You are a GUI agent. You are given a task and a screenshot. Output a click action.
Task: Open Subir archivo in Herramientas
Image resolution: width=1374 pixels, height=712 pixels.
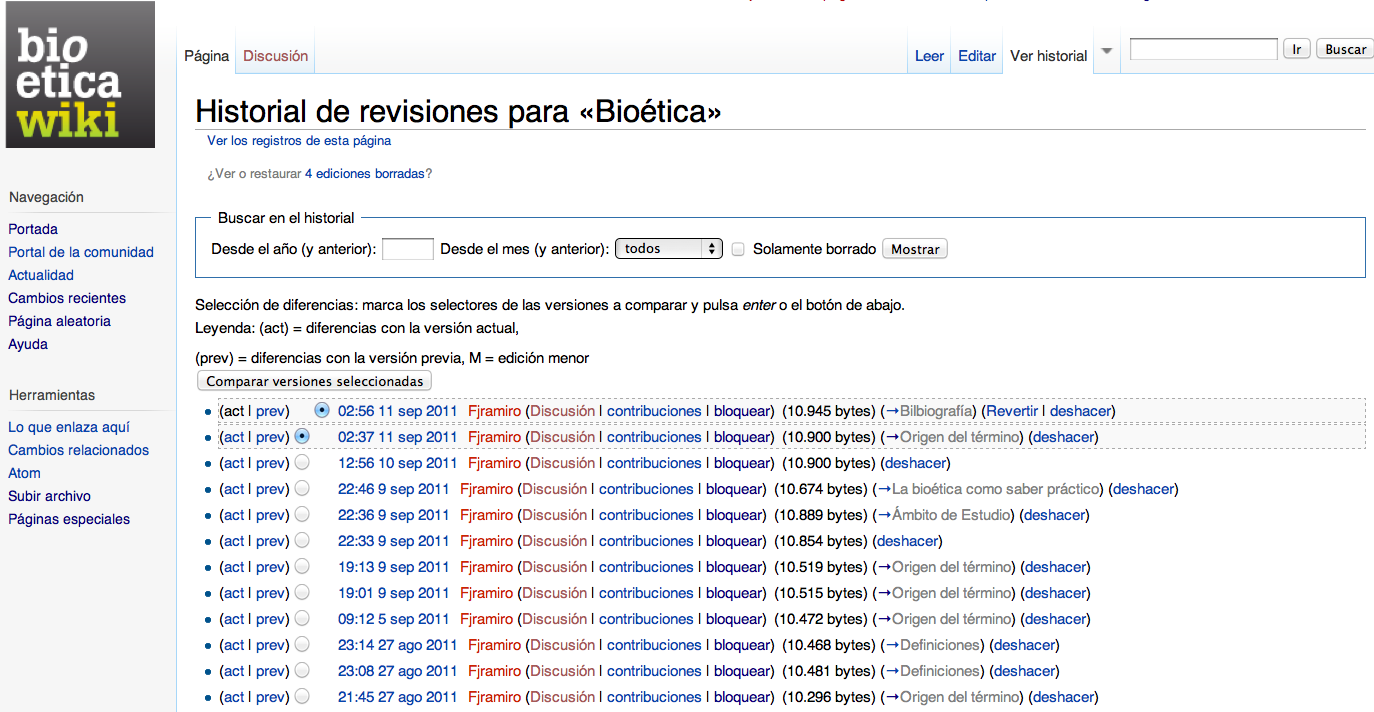pyautogui.click(x=49, y=496)
